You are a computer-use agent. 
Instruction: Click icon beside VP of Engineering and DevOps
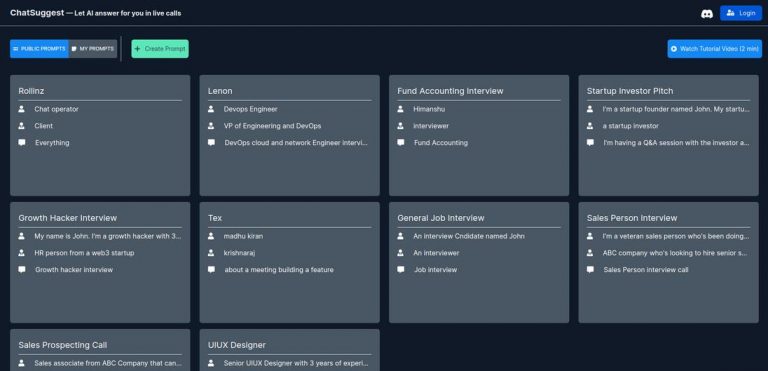[x=211, y=126]
